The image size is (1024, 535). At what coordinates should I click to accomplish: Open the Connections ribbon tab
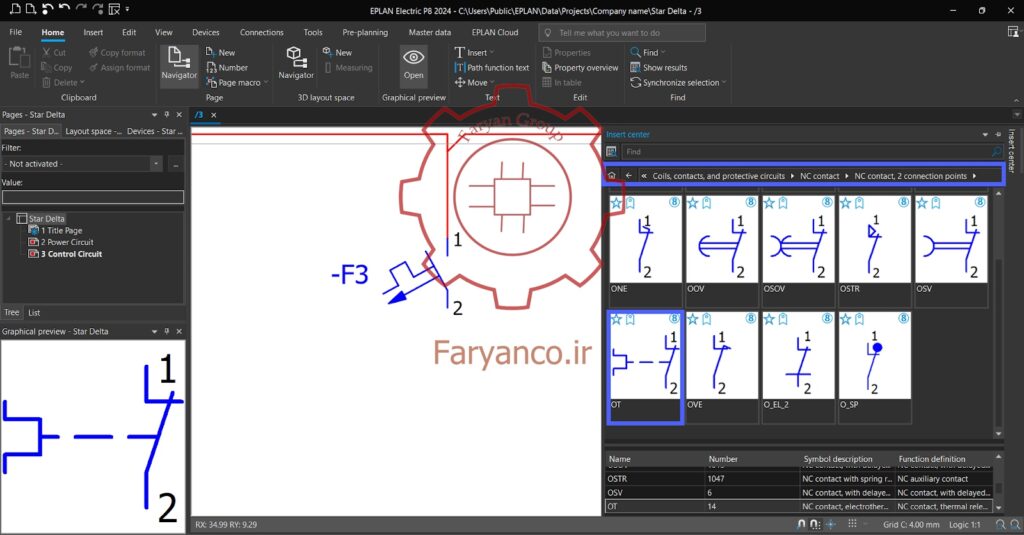(261, 32)
